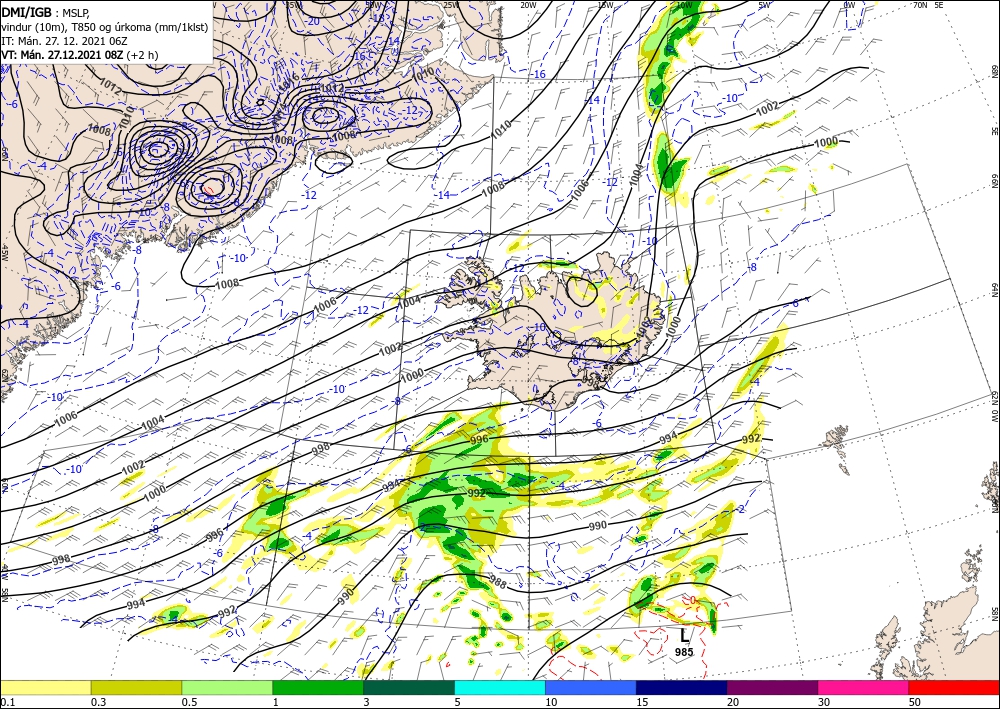Select the dark green 3–5 legend swatch
1000x709 pixels.
(409, 687)
